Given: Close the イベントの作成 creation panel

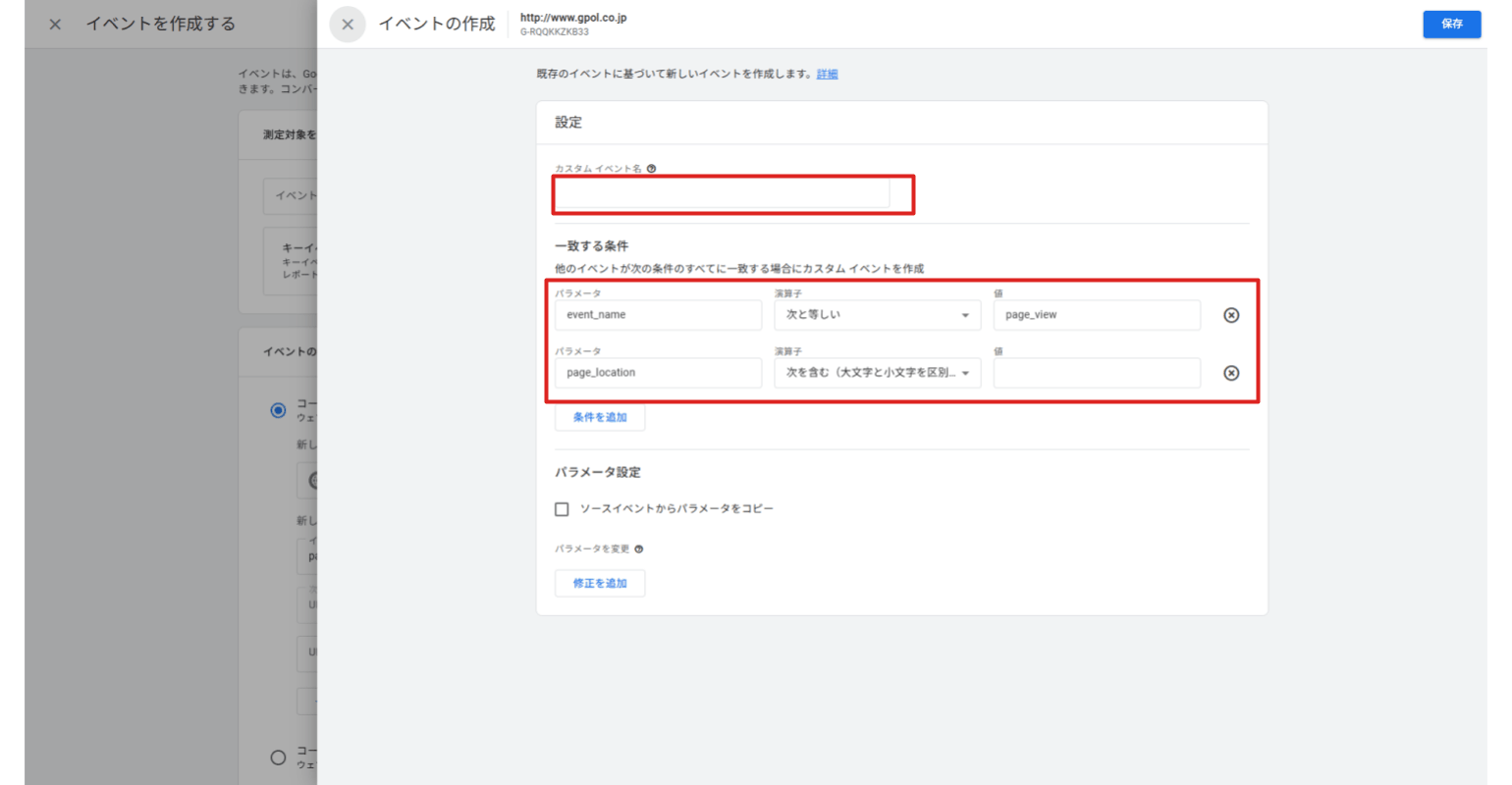Looking at the screenshot, I should tap(348, 24).
